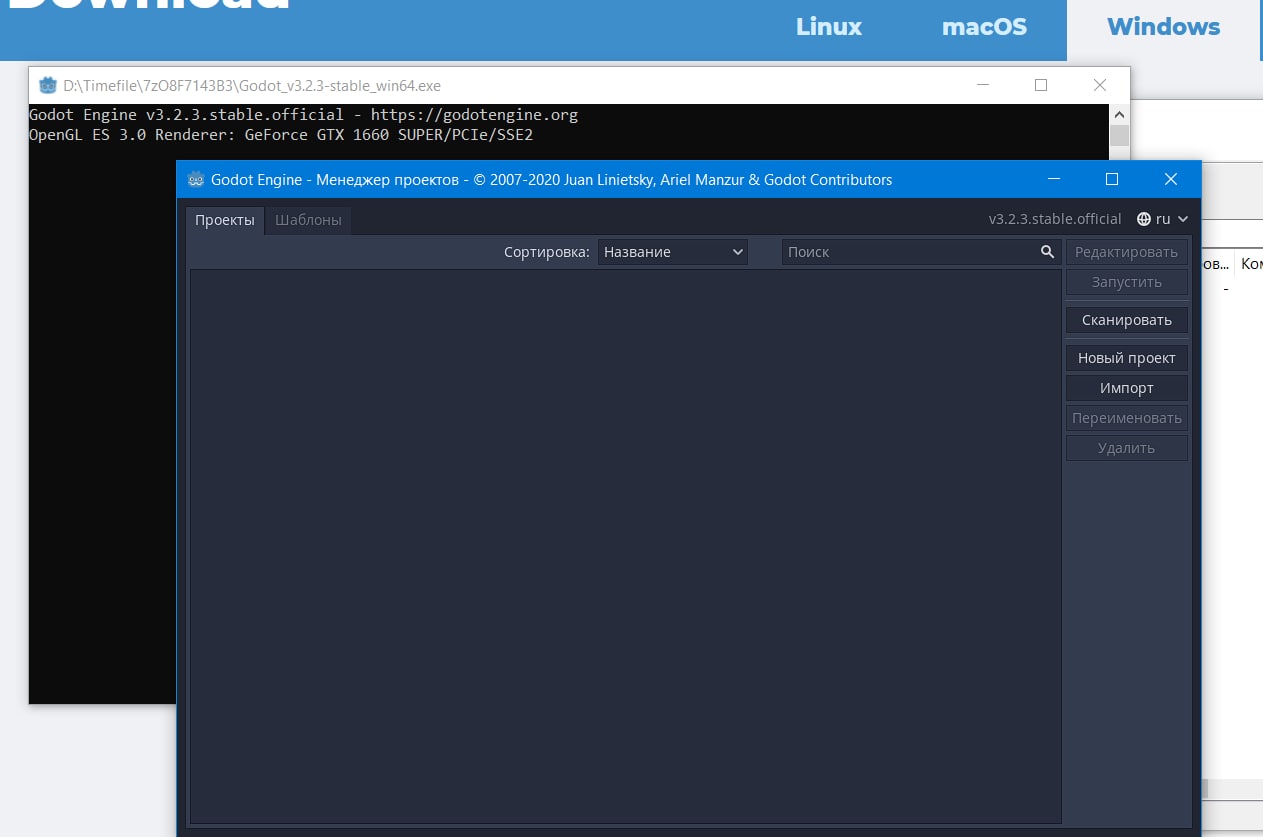Click the v3.2.3.stable.official version label

pos(1055,219)
